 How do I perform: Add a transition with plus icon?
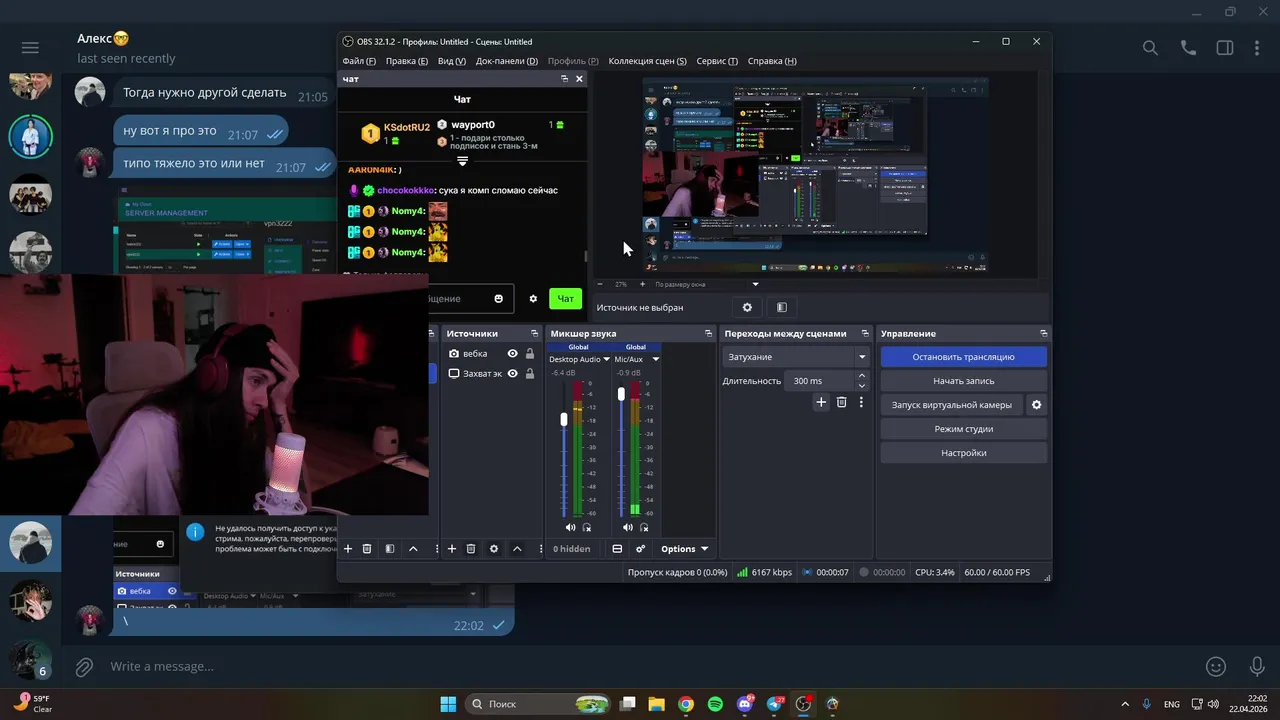[821, 402]
